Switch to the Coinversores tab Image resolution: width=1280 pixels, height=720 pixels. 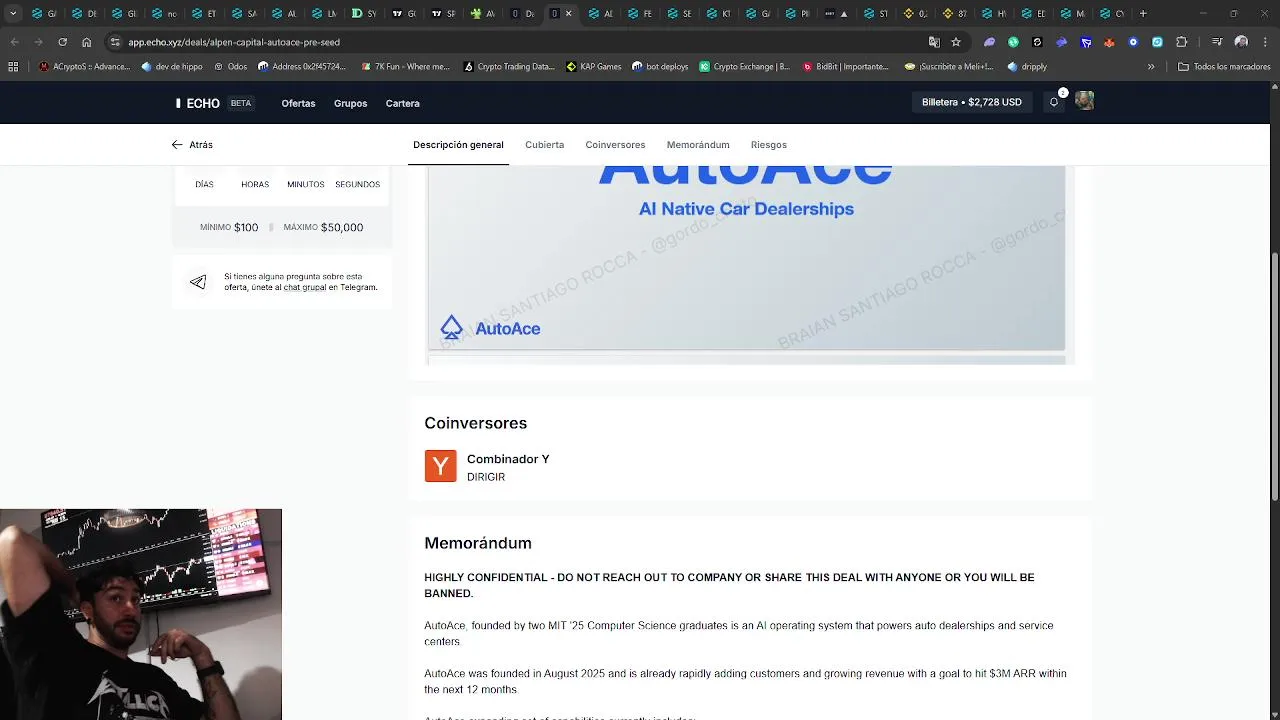615,145
